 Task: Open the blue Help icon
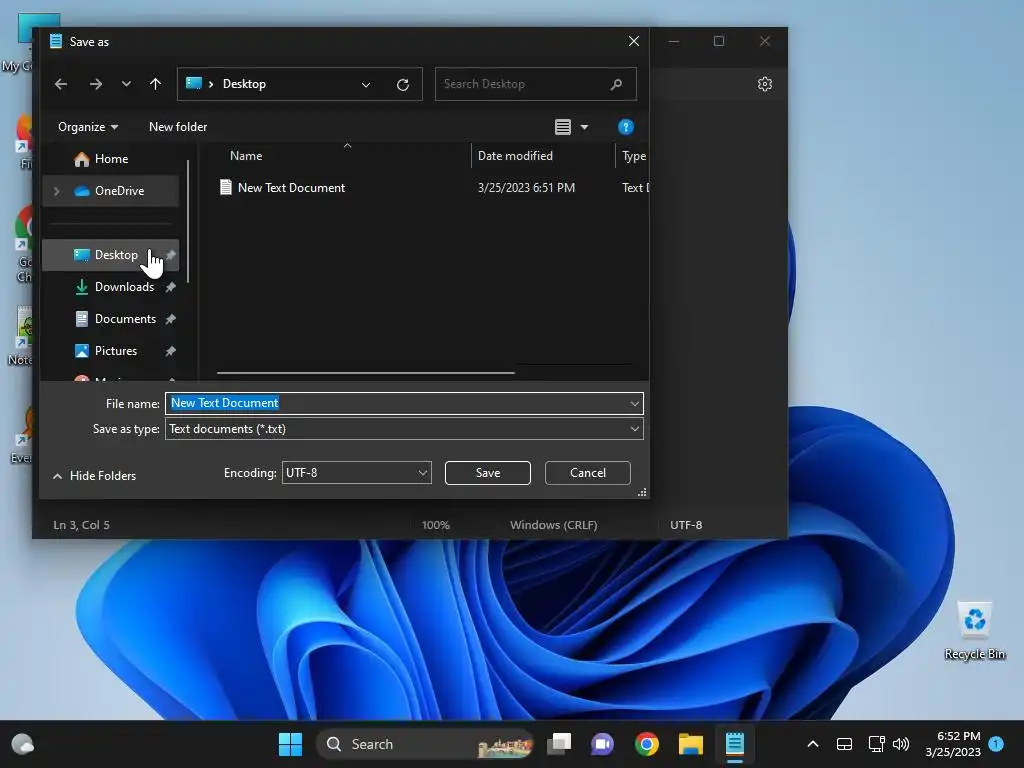(x=626, y=127)
